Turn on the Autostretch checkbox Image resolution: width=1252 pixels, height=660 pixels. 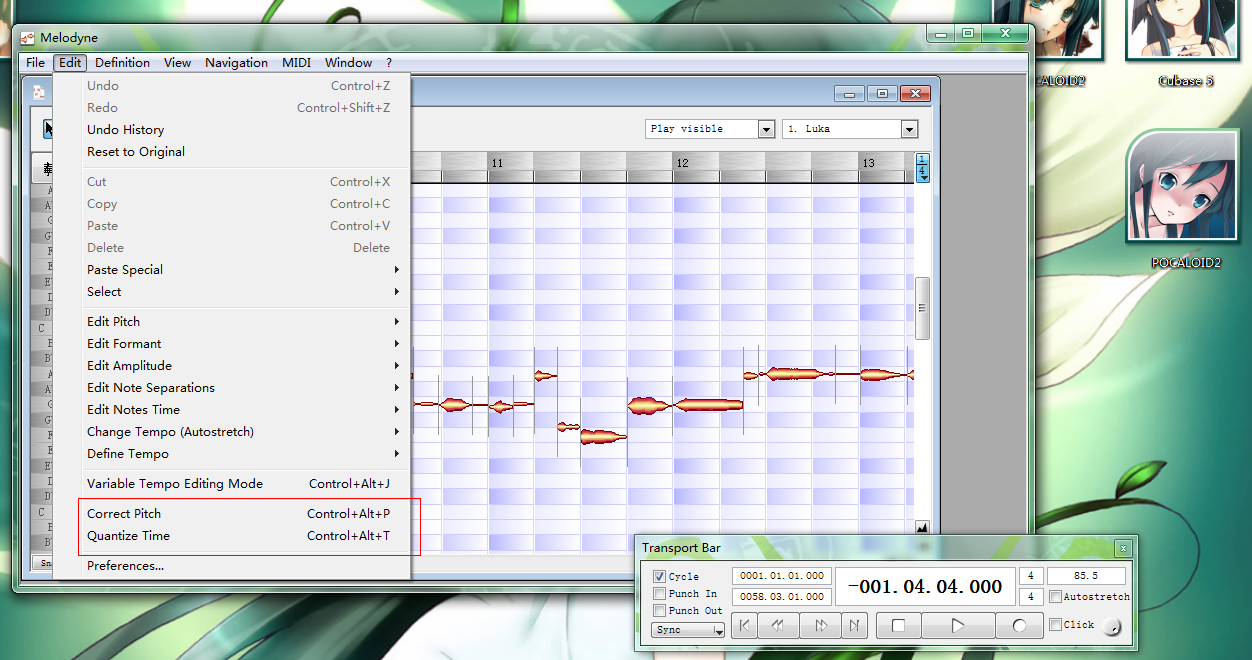[x=1055, y=597]
